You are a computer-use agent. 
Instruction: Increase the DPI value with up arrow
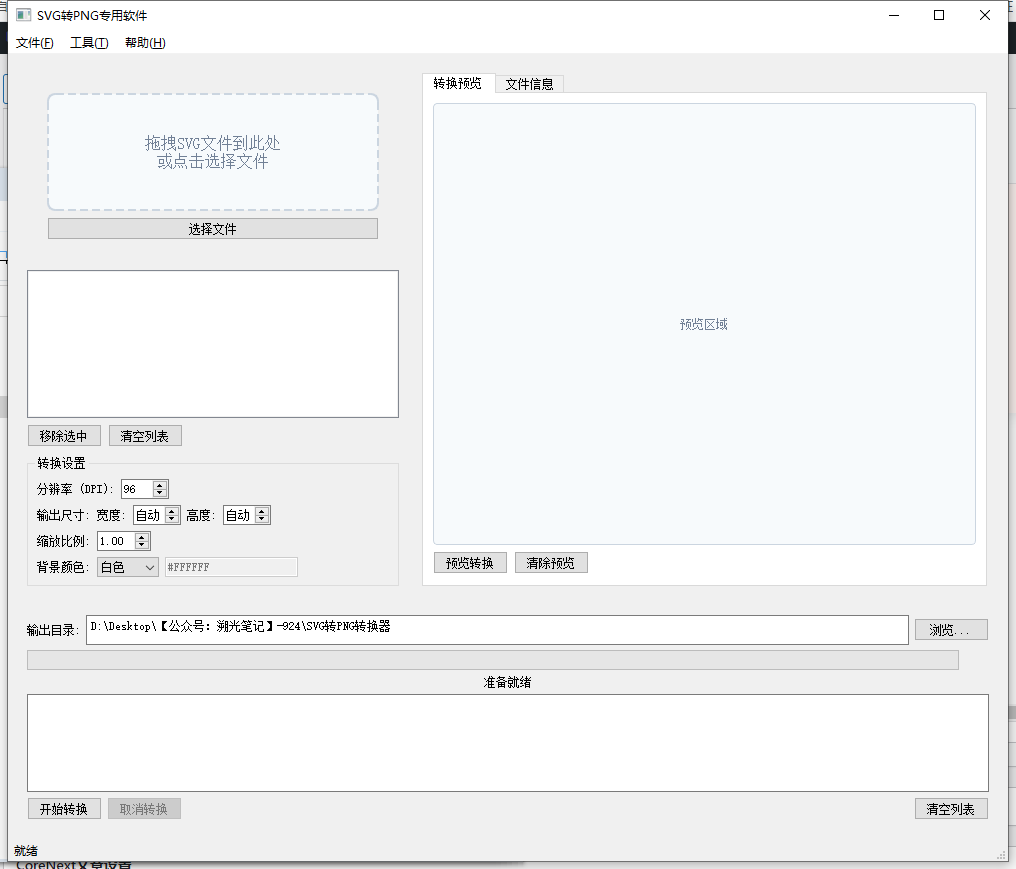pos(160,485)
